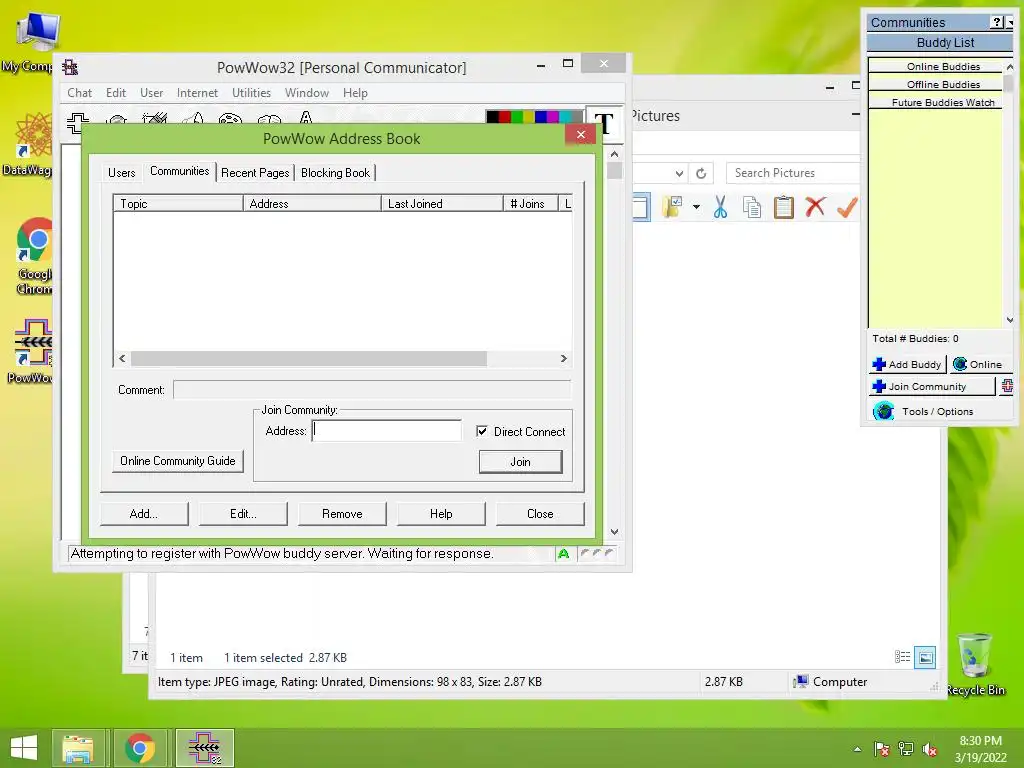Click the Remove button
The image size is (1024, 768).
pos(342,514)
